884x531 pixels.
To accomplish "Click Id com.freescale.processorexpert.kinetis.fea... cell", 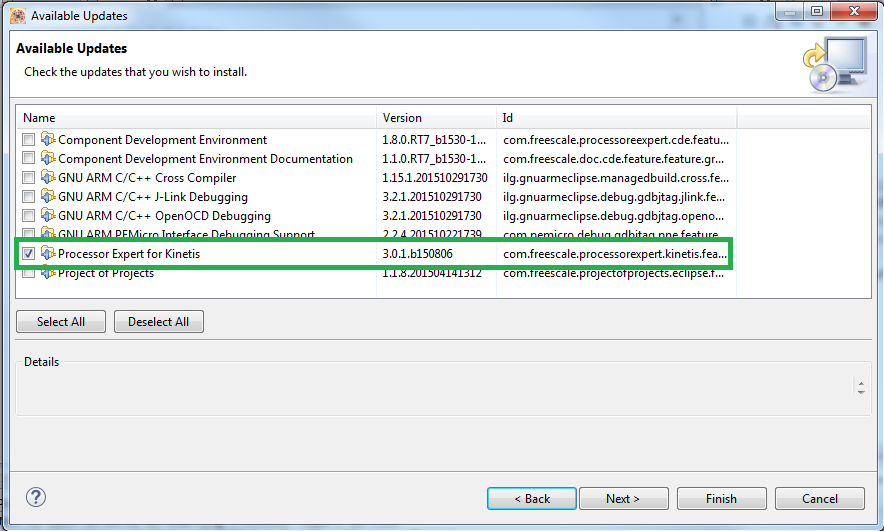I will [615, 254].
